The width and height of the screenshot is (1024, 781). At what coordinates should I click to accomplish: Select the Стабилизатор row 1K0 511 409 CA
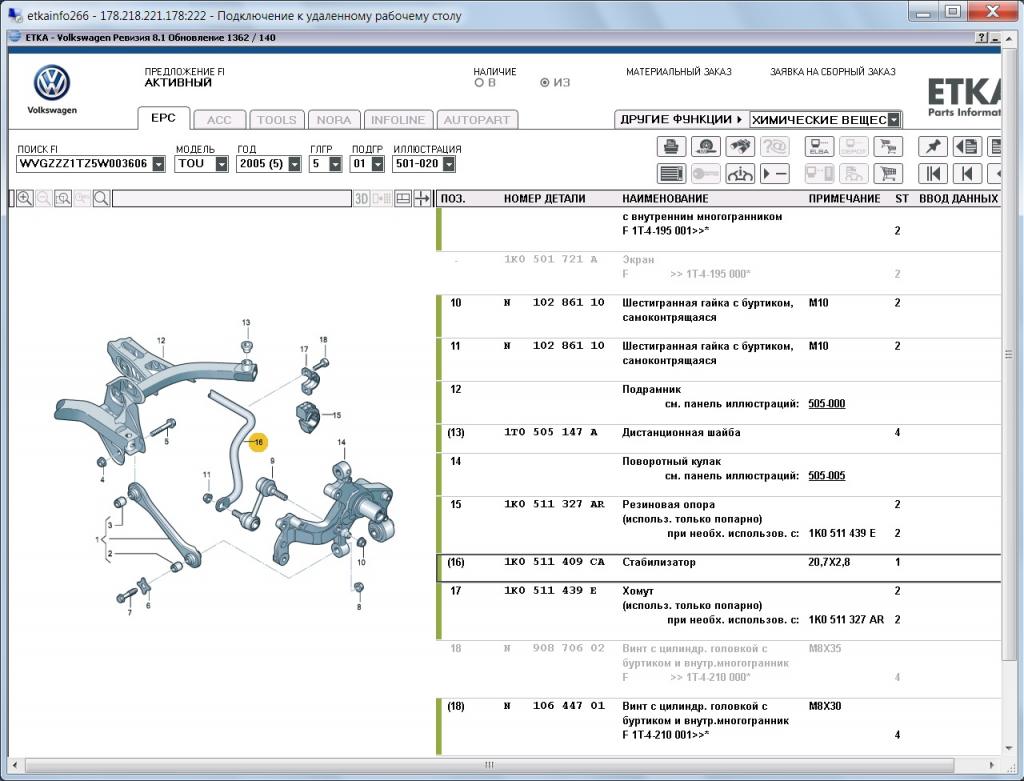pos(718,568)
